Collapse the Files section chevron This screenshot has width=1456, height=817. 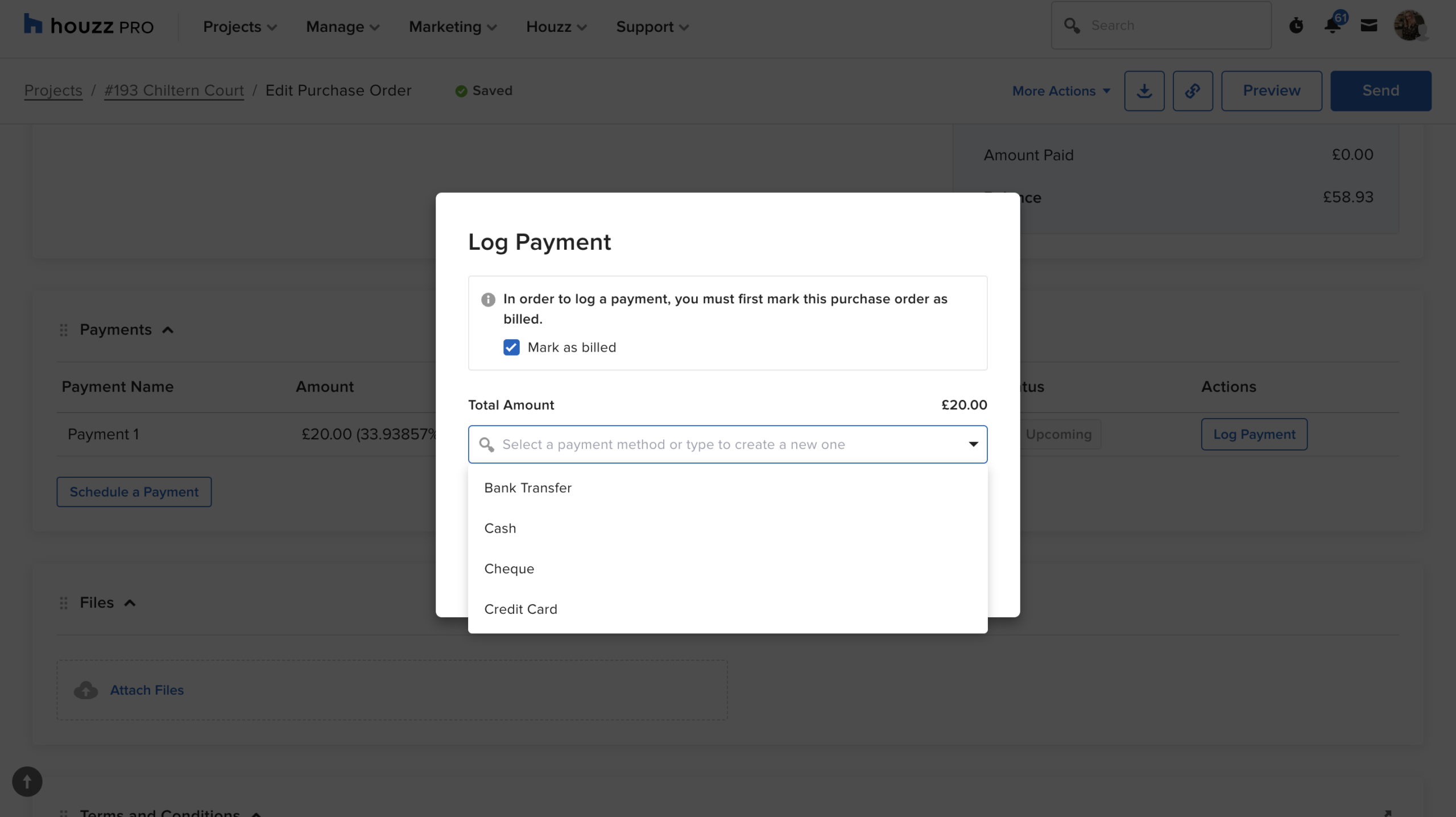point(130,603)
